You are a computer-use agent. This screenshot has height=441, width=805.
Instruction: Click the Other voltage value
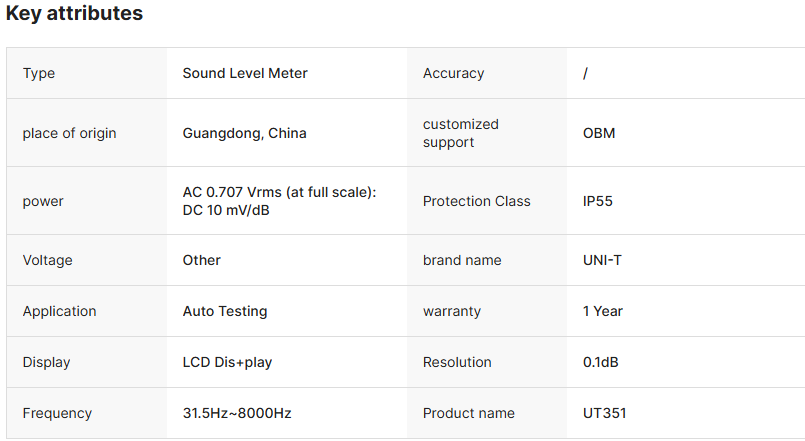(x=201, y=260)
